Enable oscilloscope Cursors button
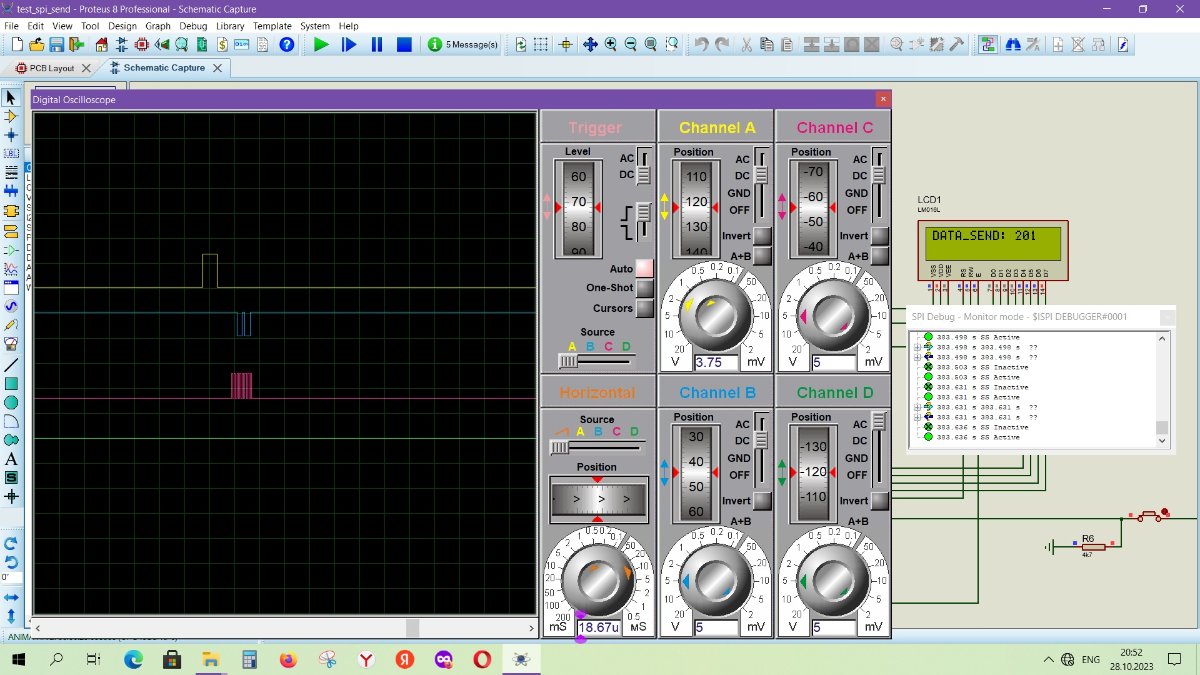Image resolution: width=1200 pixels, height=675 pixels. (644, 308)
